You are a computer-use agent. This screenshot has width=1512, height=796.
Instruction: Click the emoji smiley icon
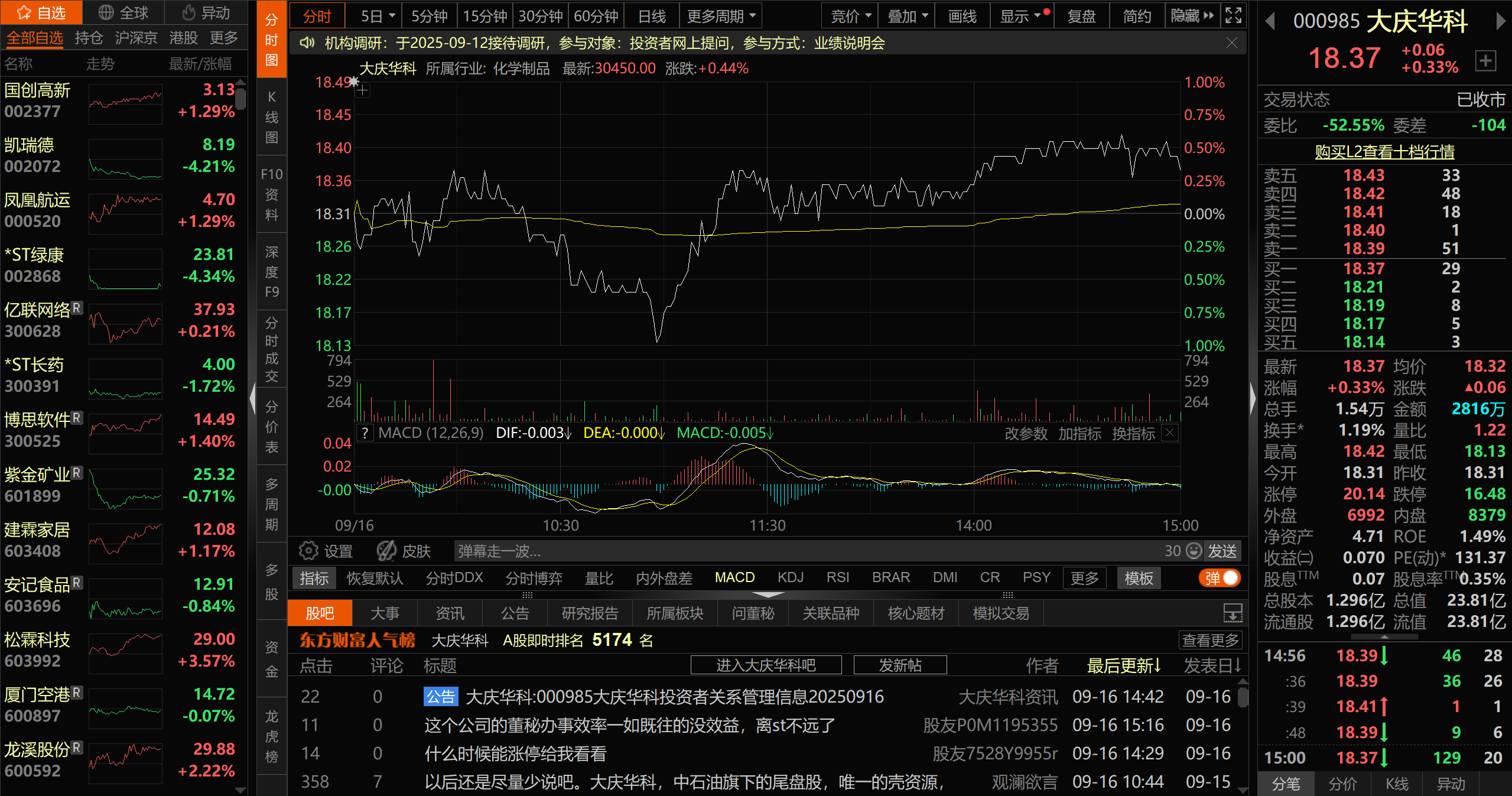(1194, 551)
